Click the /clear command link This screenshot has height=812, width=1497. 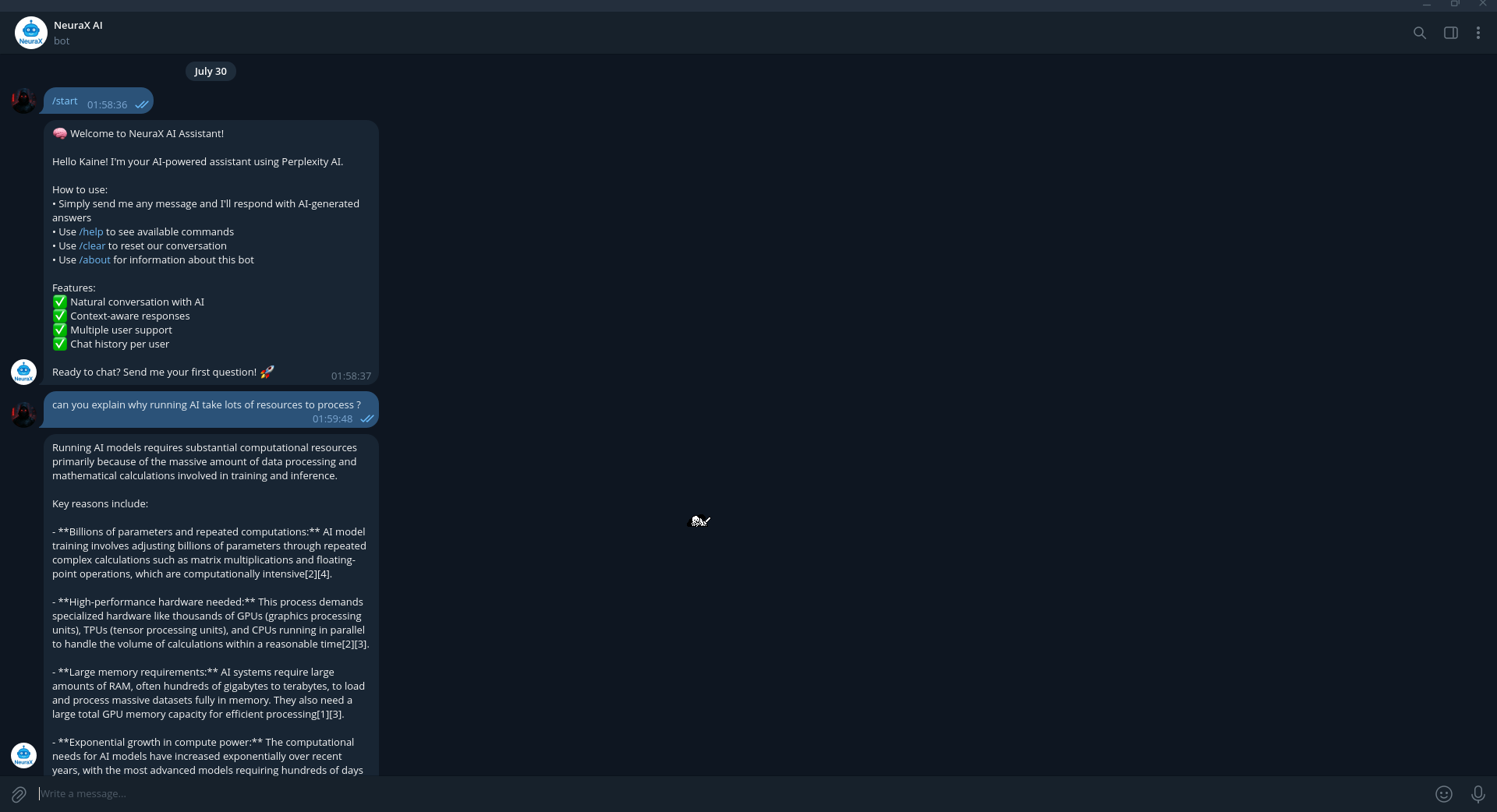[92, 245]
